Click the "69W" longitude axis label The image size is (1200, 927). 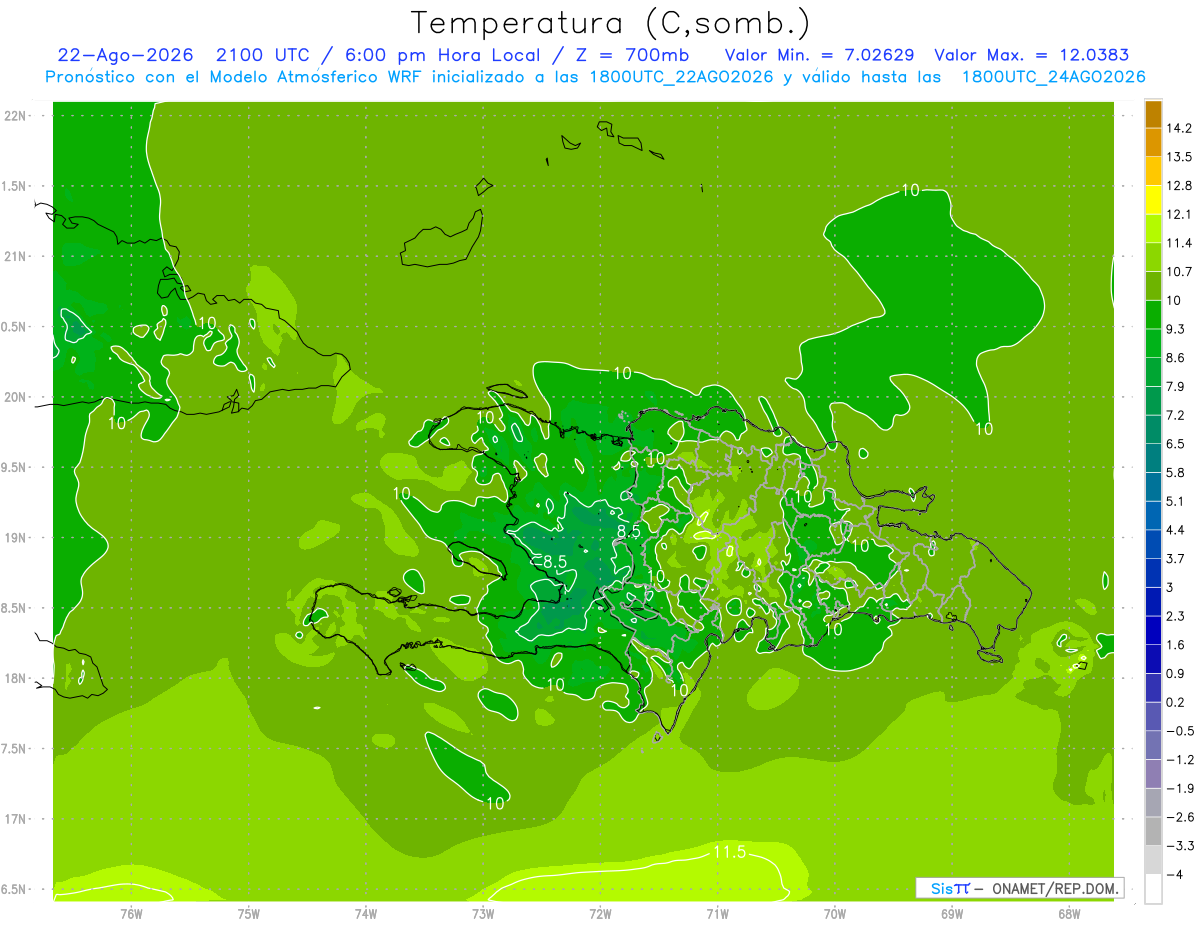pos(951,913)
